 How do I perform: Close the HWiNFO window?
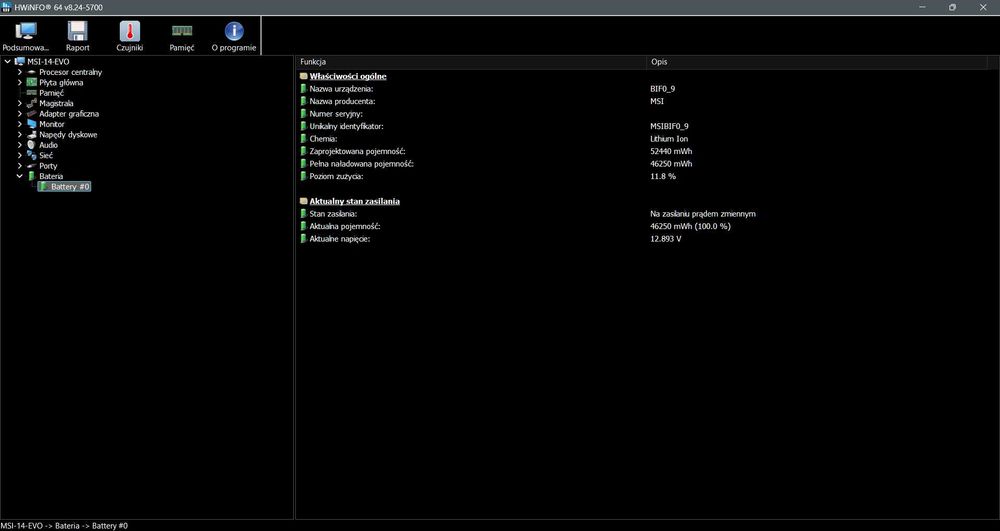coord(982,7)
